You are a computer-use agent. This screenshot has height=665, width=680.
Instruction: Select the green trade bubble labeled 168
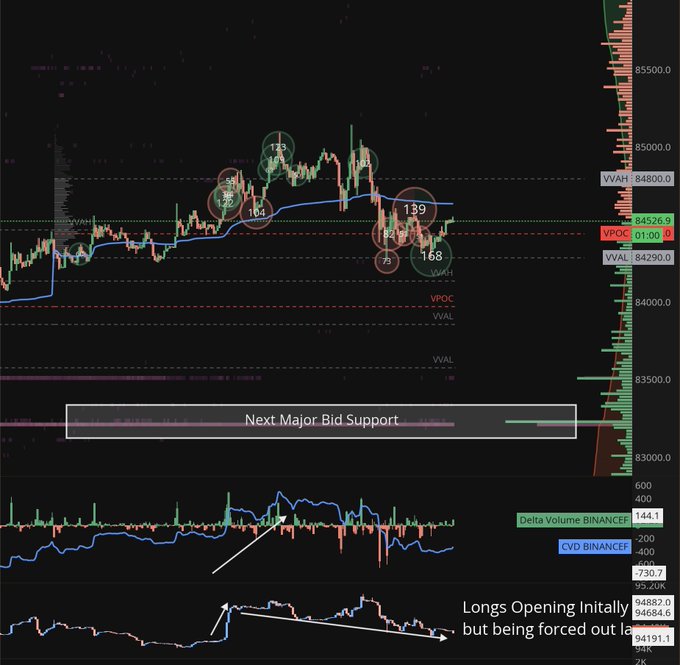click(x=431, y=256)
